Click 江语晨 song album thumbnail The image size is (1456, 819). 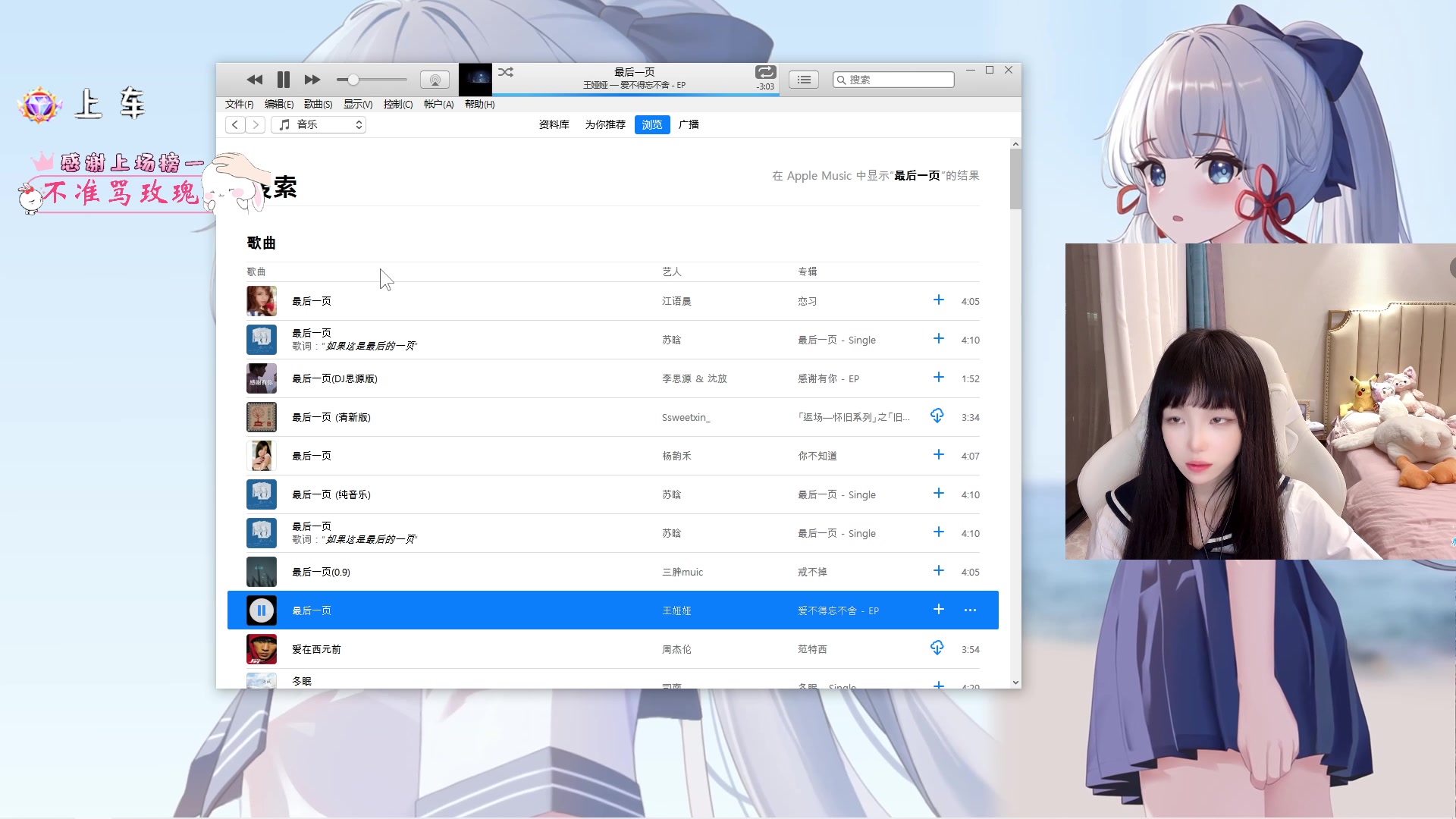click(262, 301)
